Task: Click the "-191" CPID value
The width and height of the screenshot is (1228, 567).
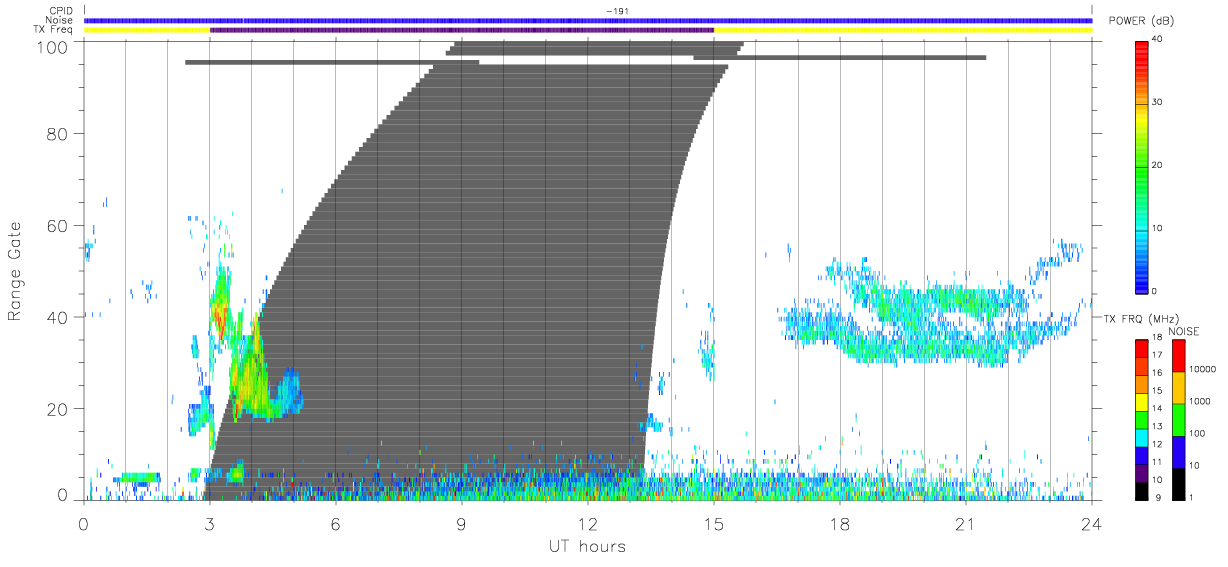Action: tap(616, 11)
